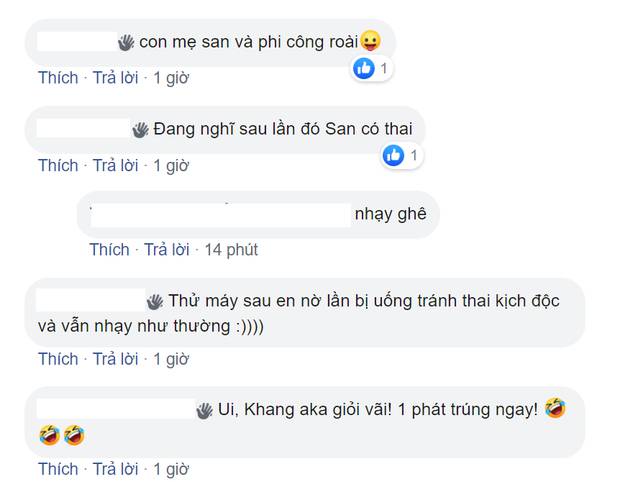Click waving hand icon in 'Ui, Khang' comment
The height and width of the screenshot is (482, 620).
204,409
